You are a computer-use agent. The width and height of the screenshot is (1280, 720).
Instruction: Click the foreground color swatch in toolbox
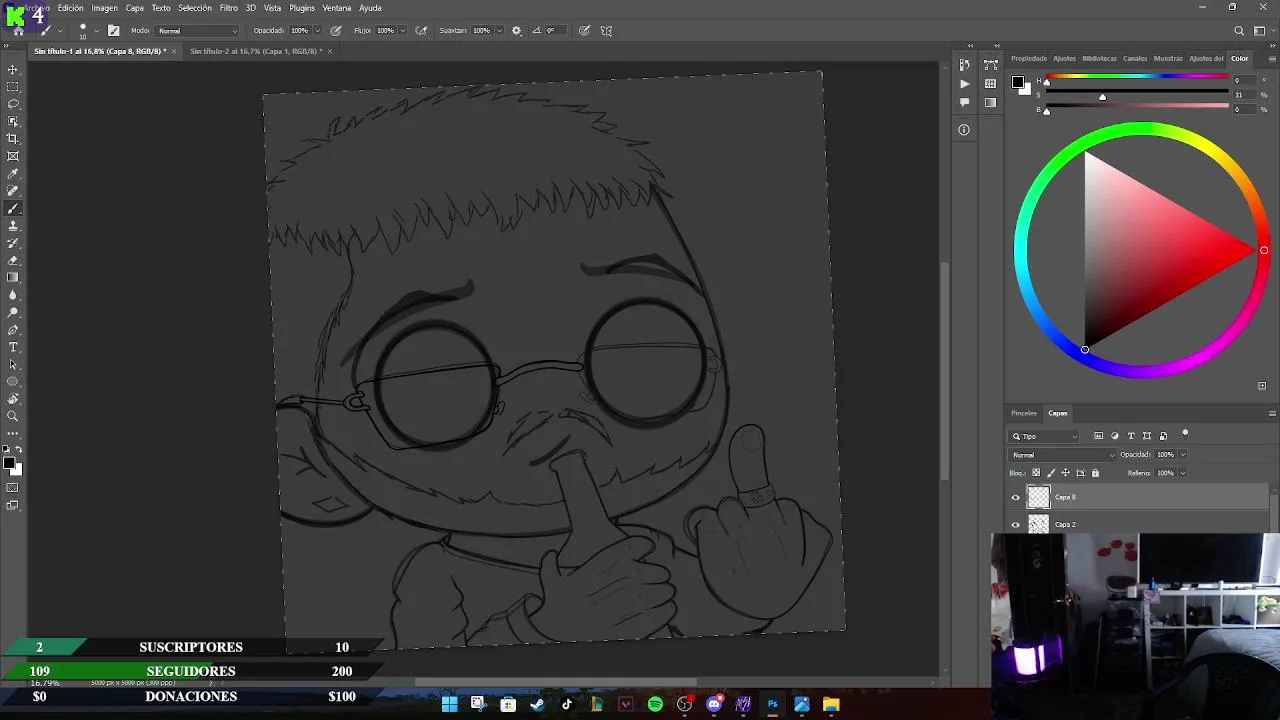pos(9,463)
